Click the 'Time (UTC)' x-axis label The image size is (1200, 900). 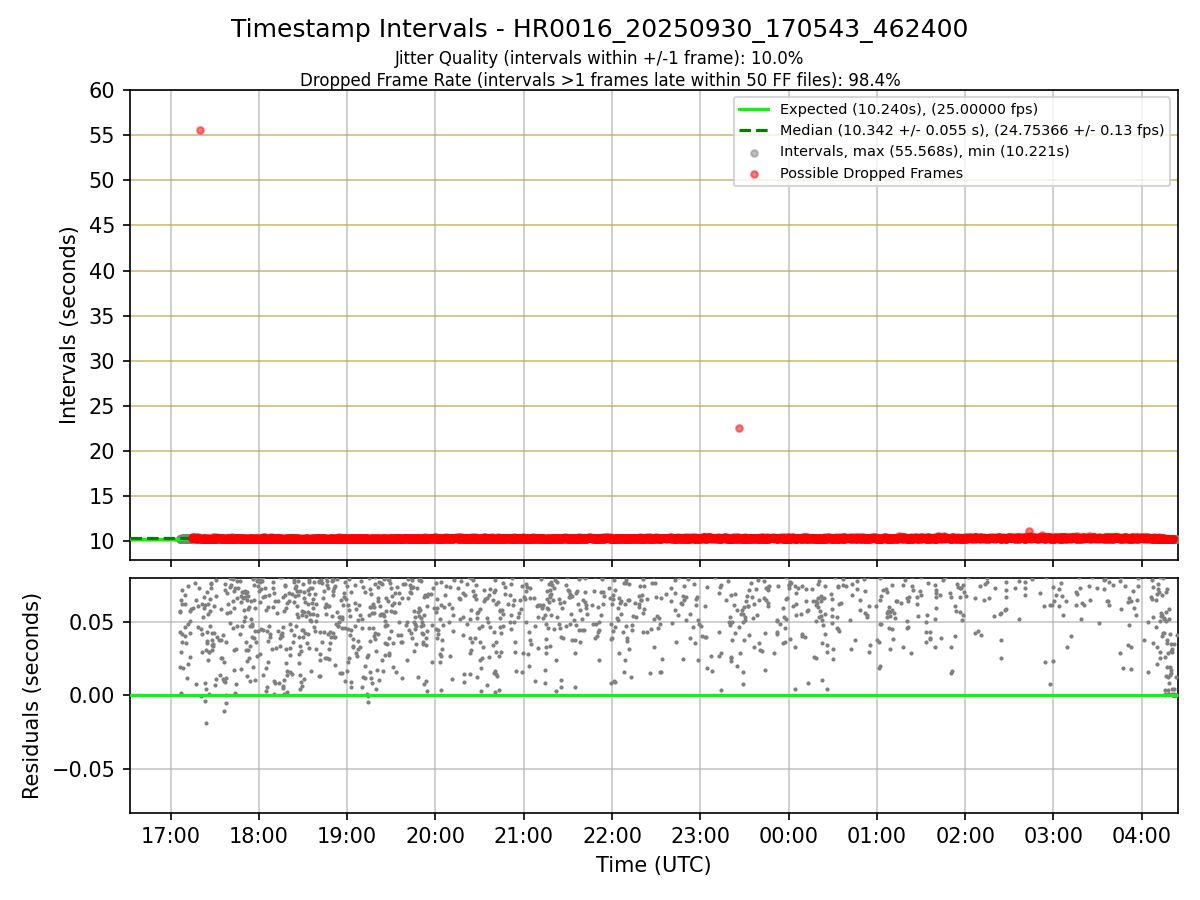(x=653, y=865)
